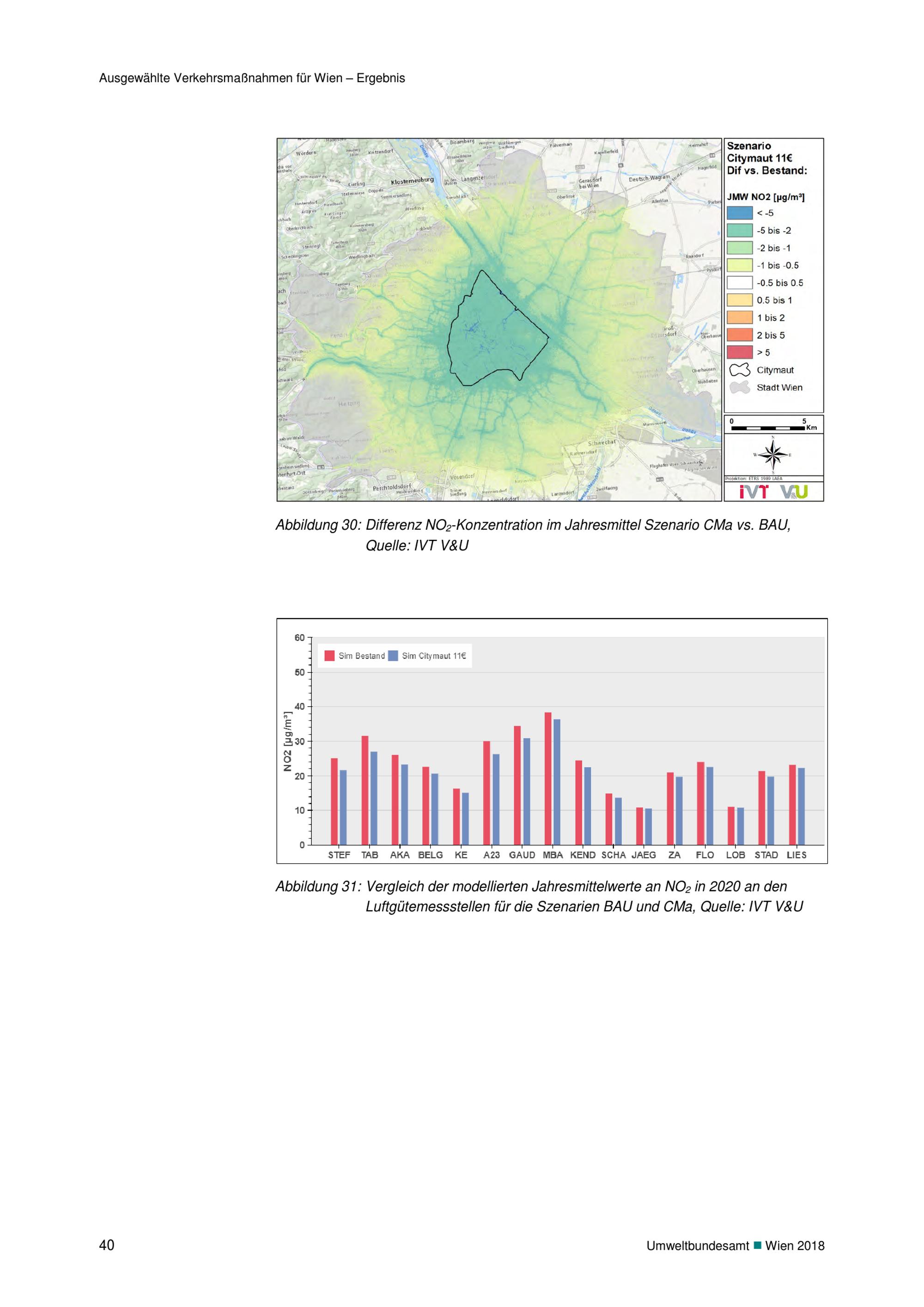Click the '< -5' blue color swatch

[739, 214]
